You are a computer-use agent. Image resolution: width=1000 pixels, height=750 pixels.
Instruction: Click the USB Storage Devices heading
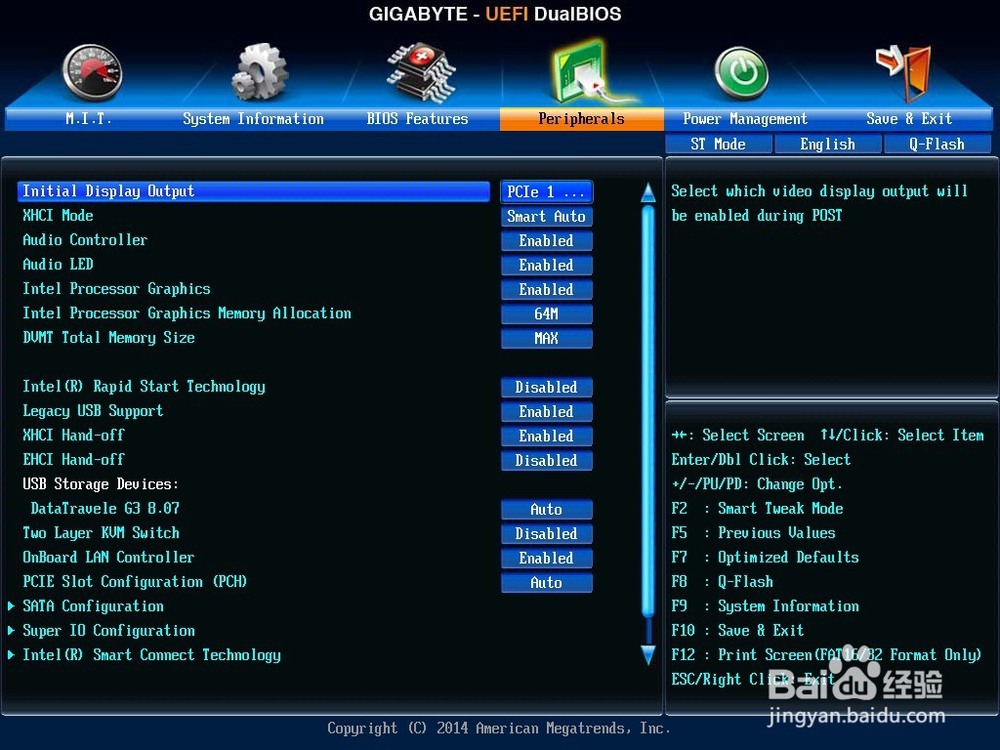[x=100, y=484]
